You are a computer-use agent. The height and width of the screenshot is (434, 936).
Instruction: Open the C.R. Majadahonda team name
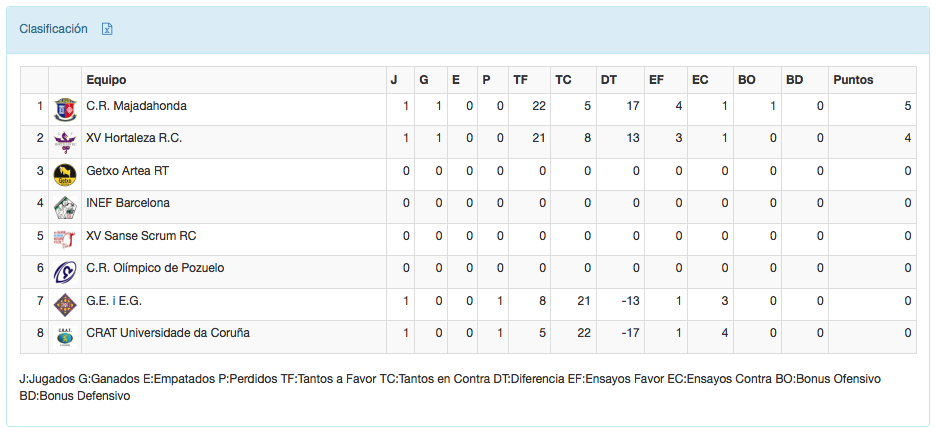click(136, 106)
